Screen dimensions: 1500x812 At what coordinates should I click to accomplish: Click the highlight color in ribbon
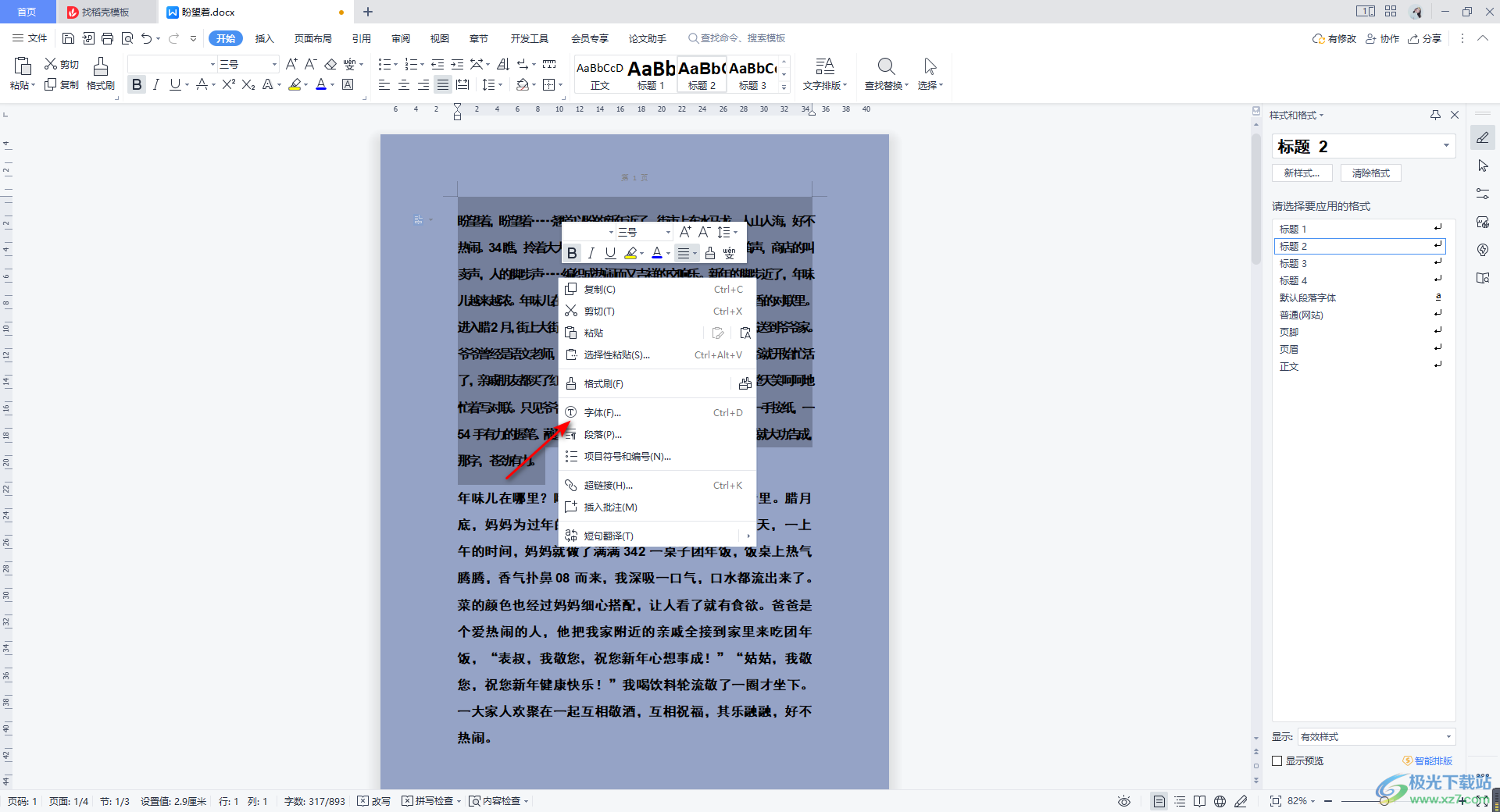(295, 84)
